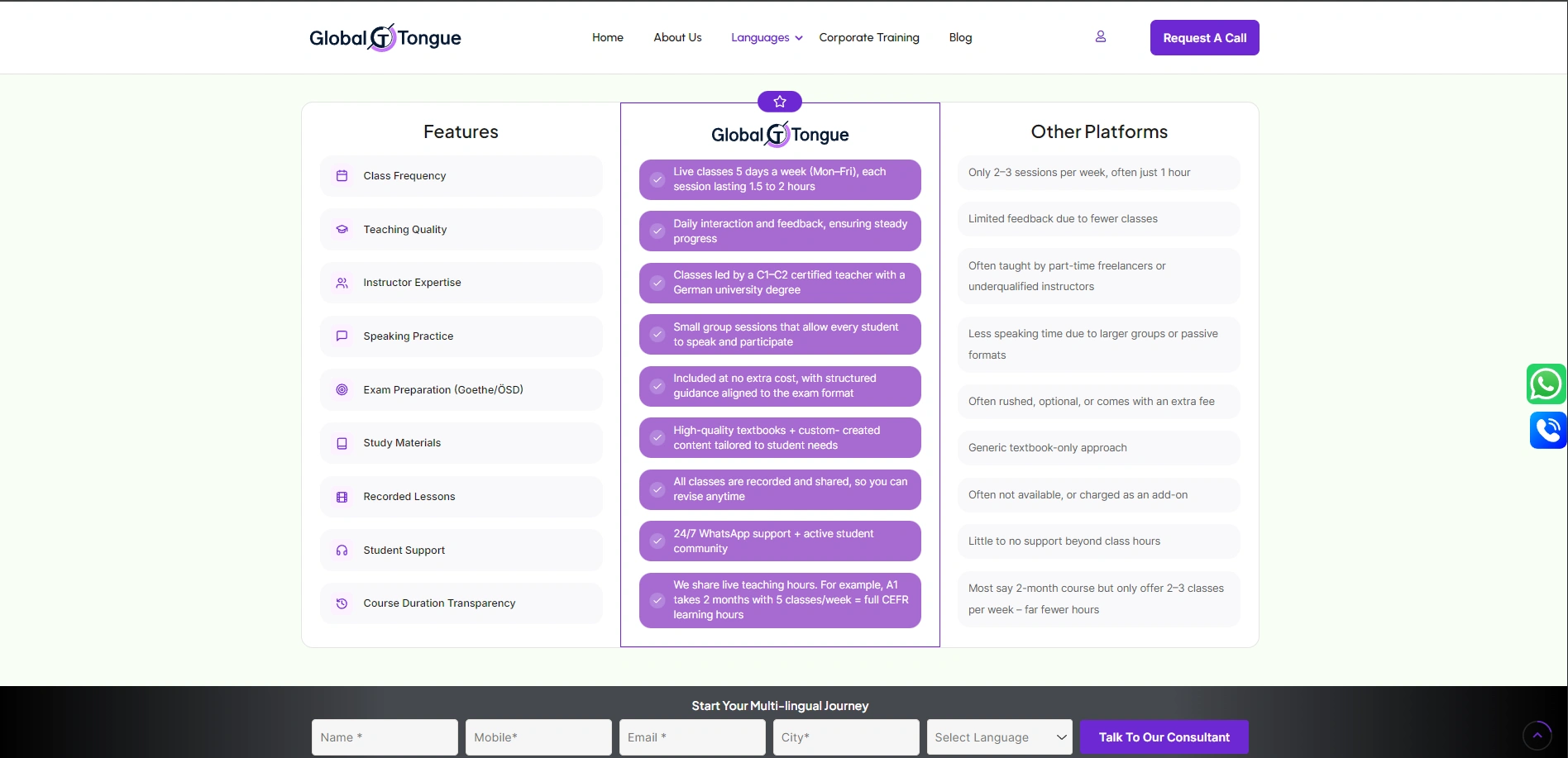Click the user account icon in header
Screen dimensions: 1568x758
[1100, 37]
